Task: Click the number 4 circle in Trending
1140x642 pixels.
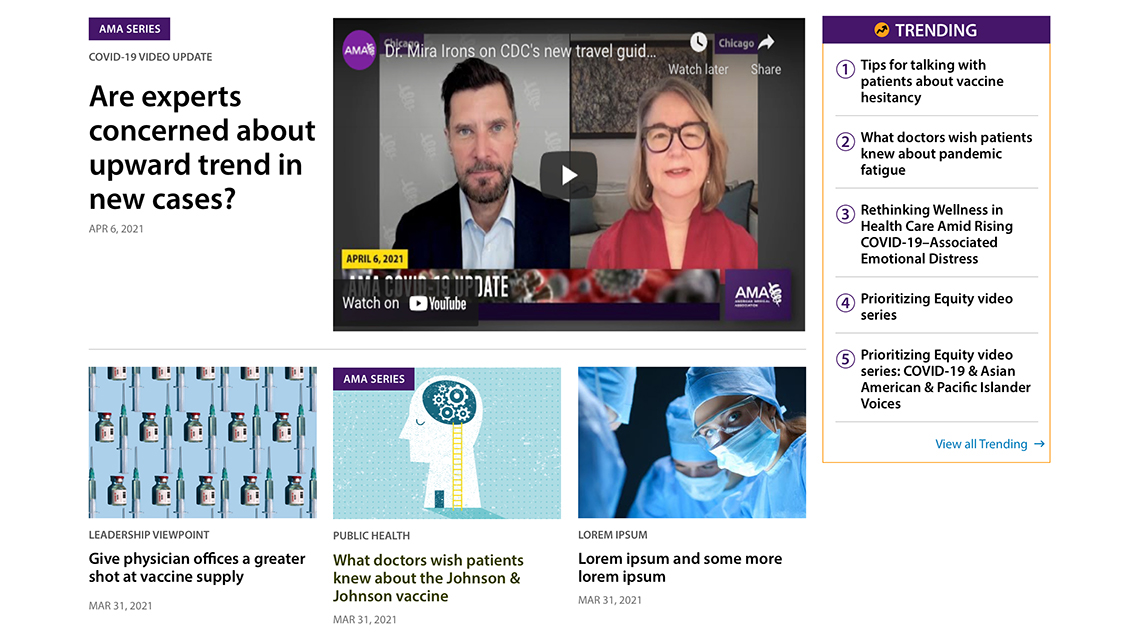Action: 845,302
